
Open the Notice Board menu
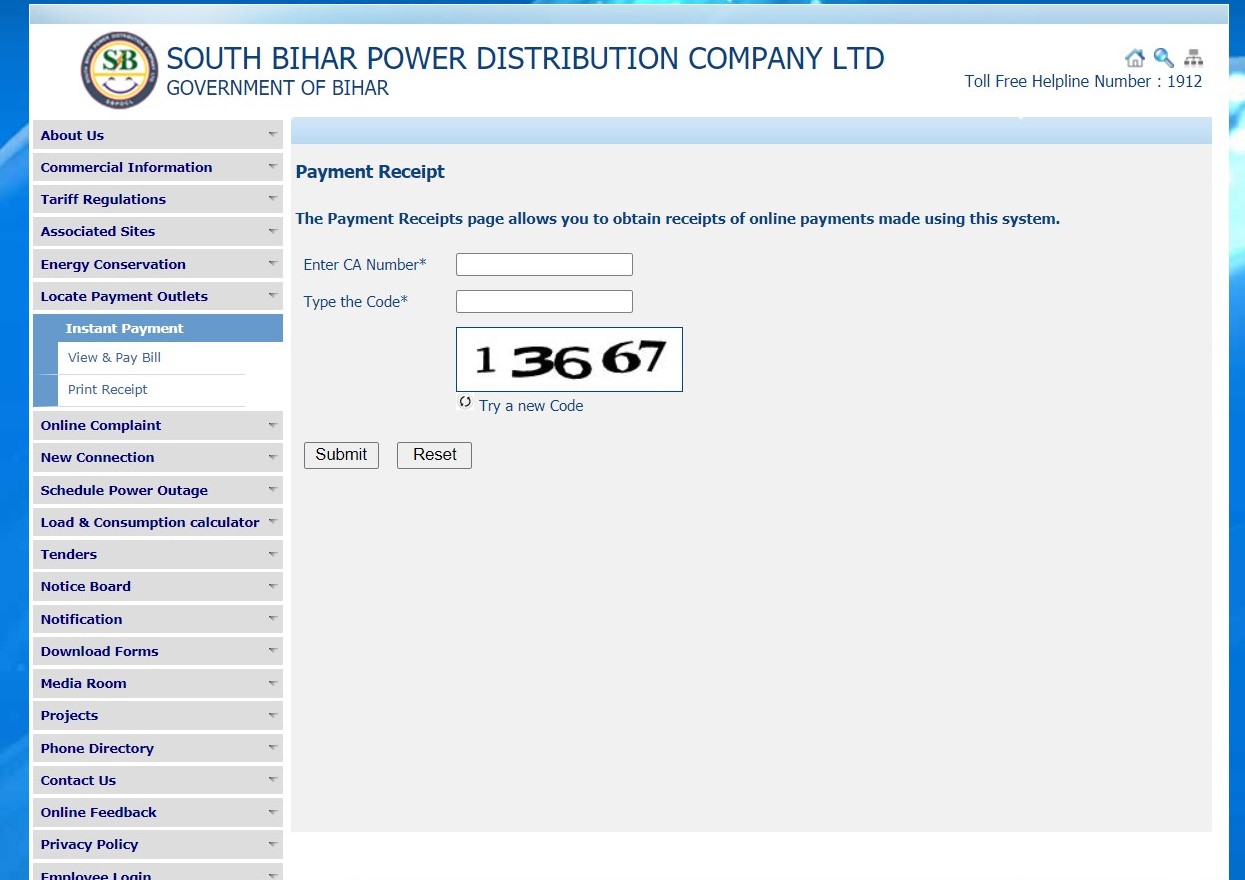pyautogui.click(x=158, y=586)
